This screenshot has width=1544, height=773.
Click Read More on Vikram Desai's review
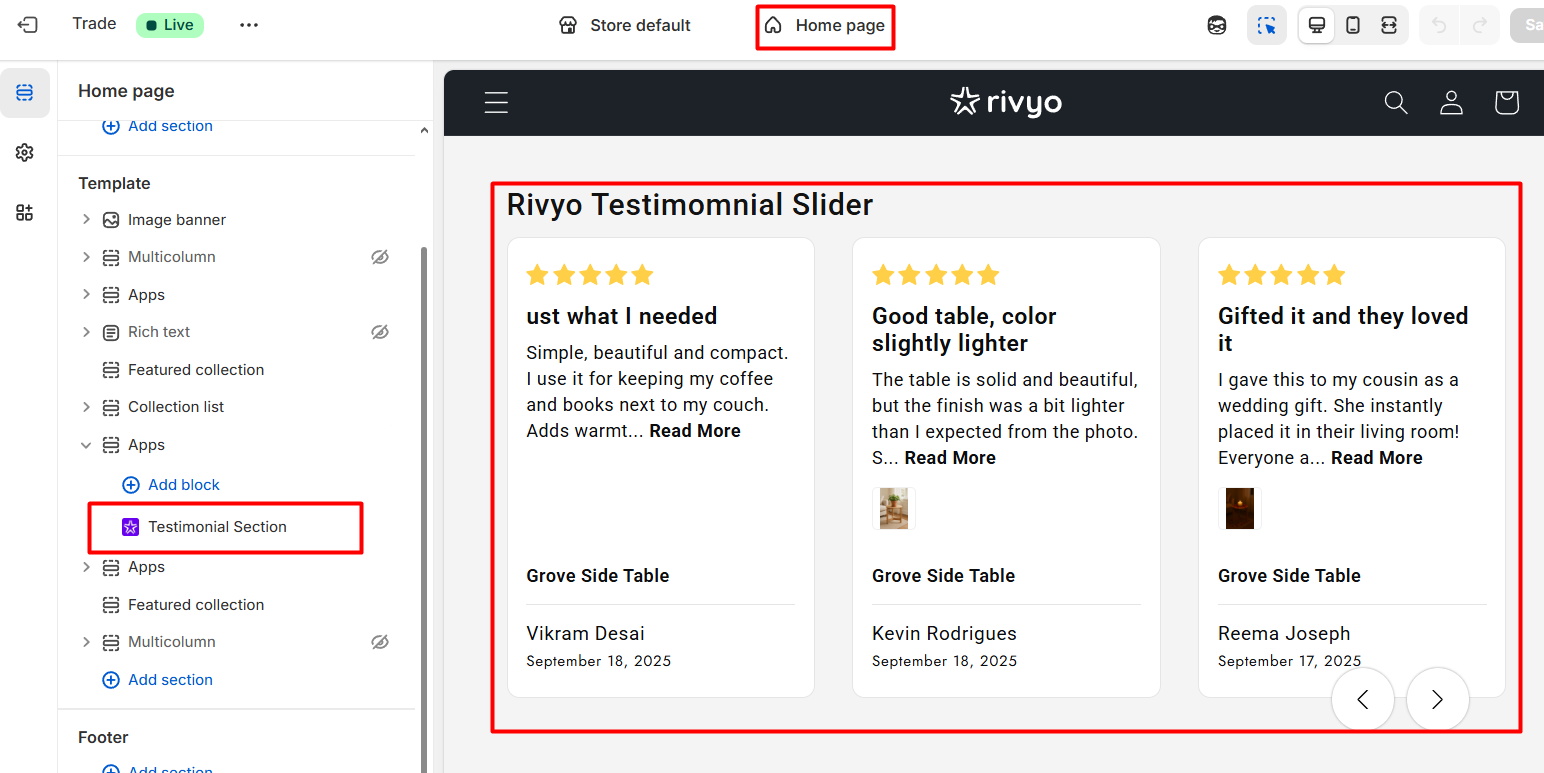pos(695,431)
